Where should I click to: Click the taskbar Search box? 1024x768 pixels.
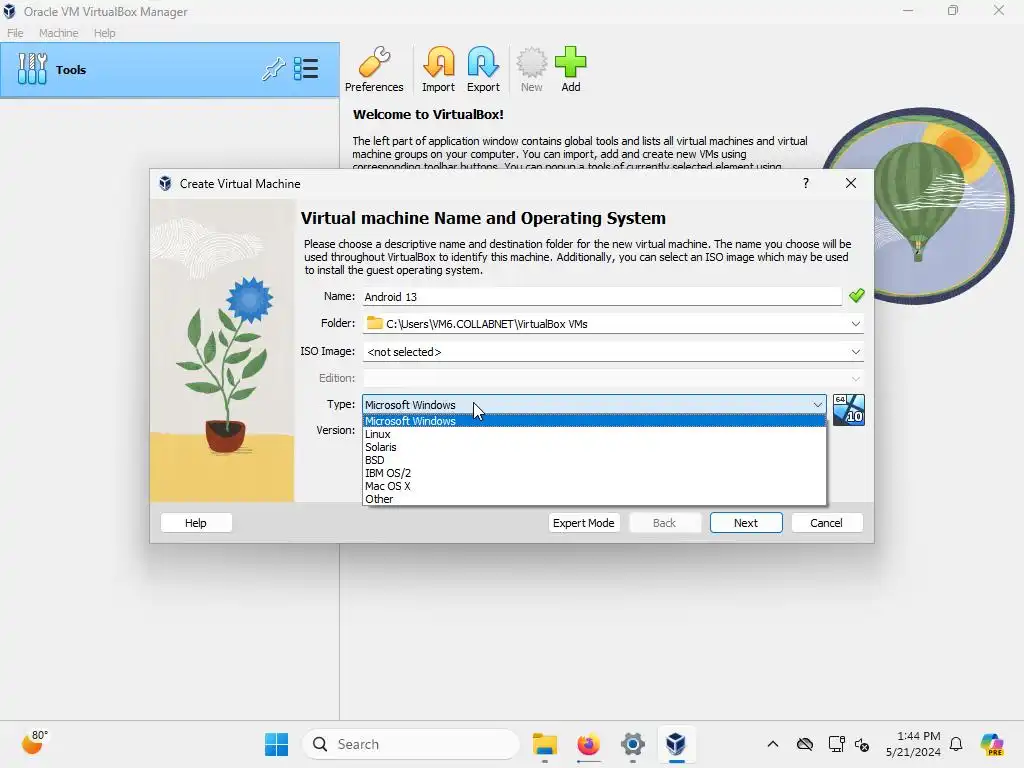point(411,744)
